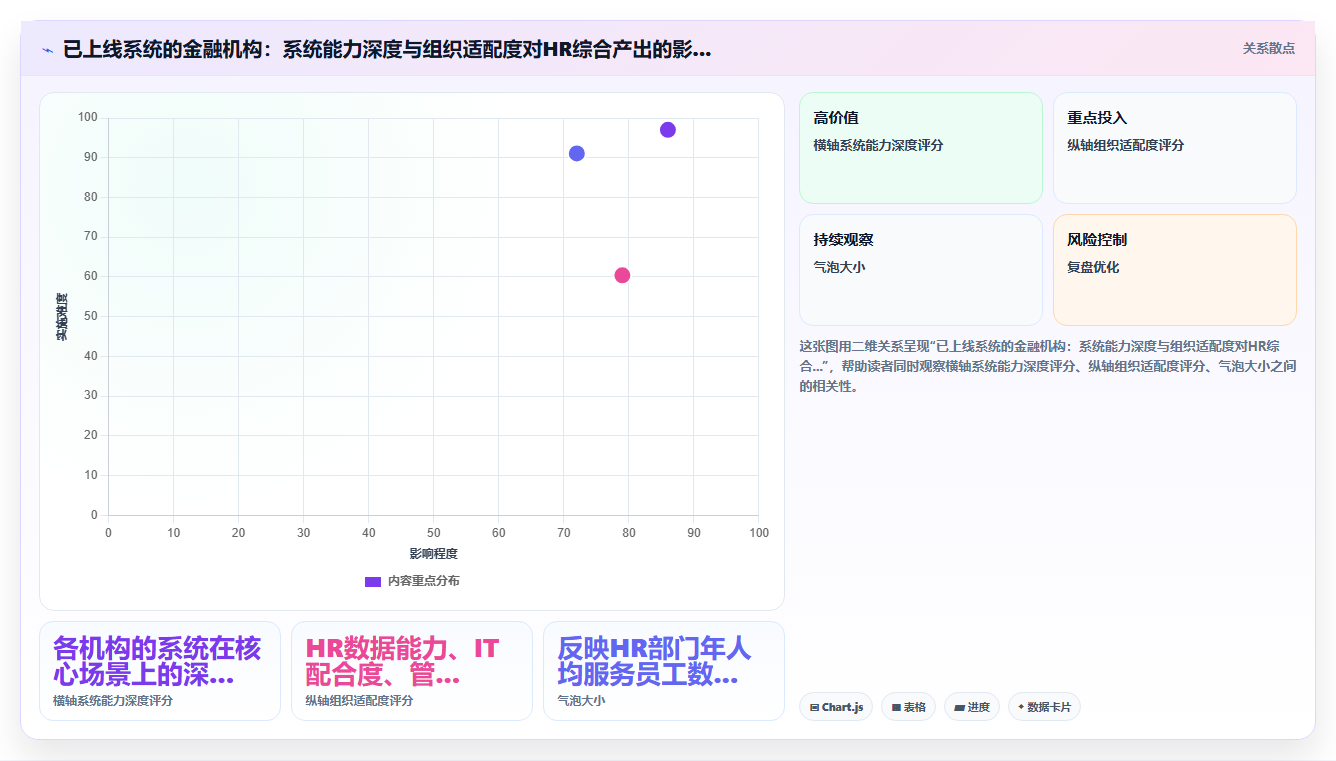Click the 内容重点分布 legend label
Viewport: 1336px width, 761px height.
[x=424, y=581]
